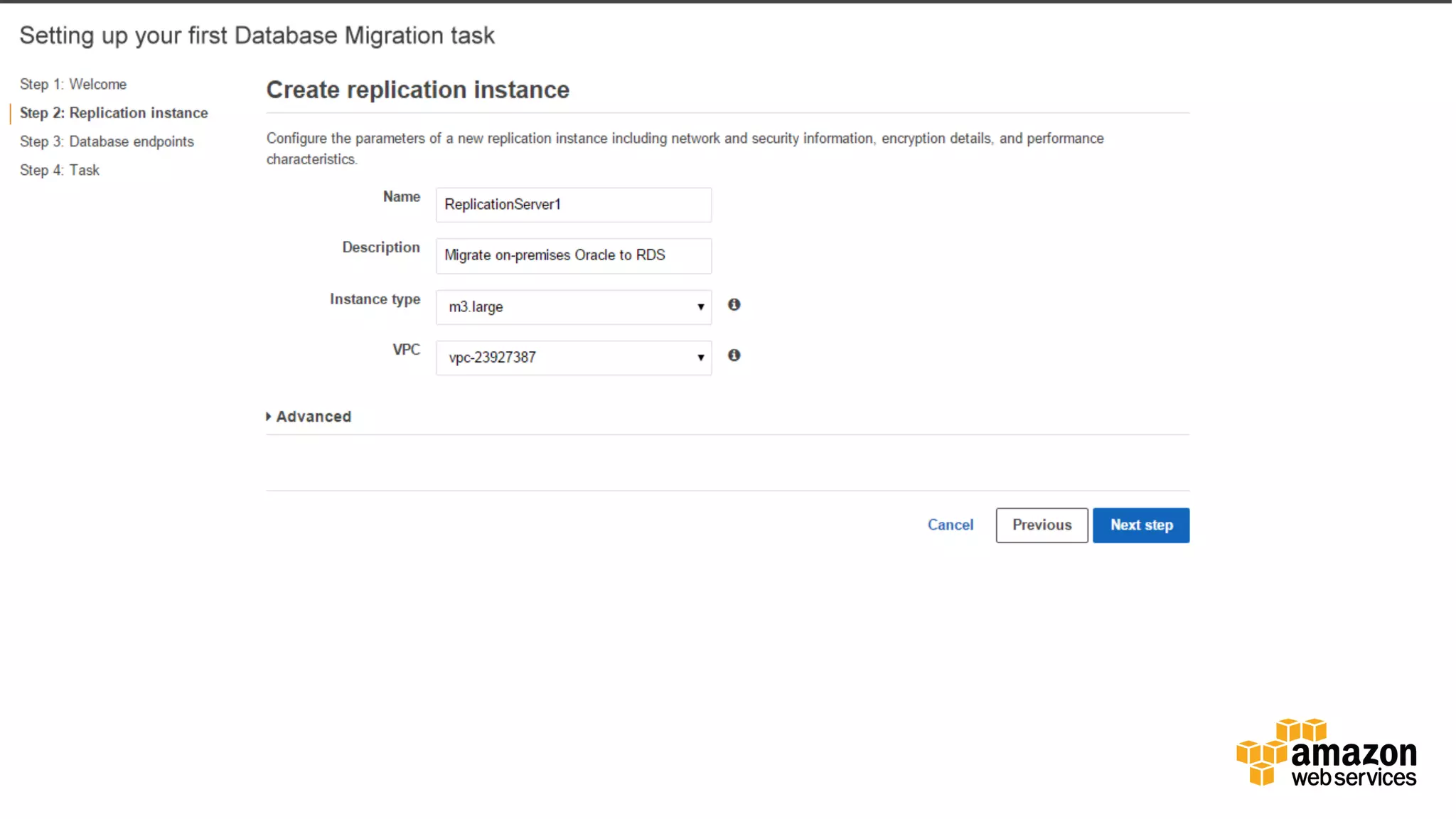Jump to Step 3: Database endpoints

point(107,141)
